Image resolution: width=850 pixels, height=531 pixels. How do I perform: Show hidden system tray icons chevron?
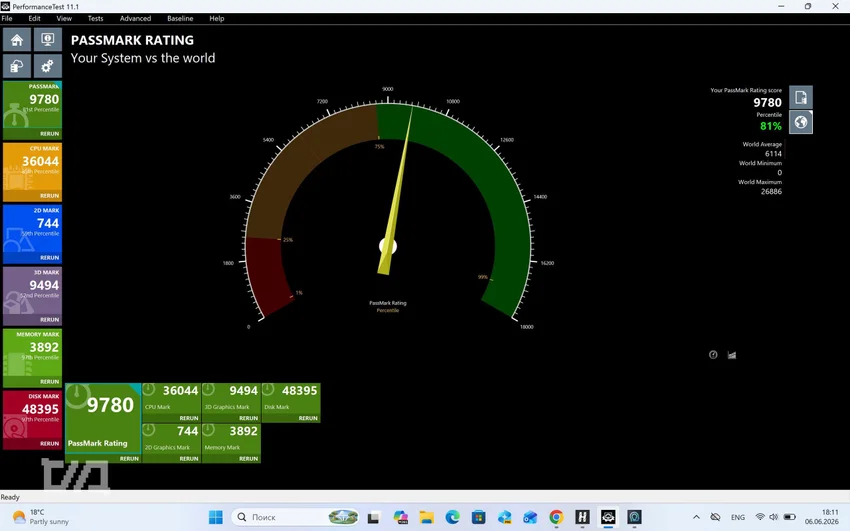point(697,517)
